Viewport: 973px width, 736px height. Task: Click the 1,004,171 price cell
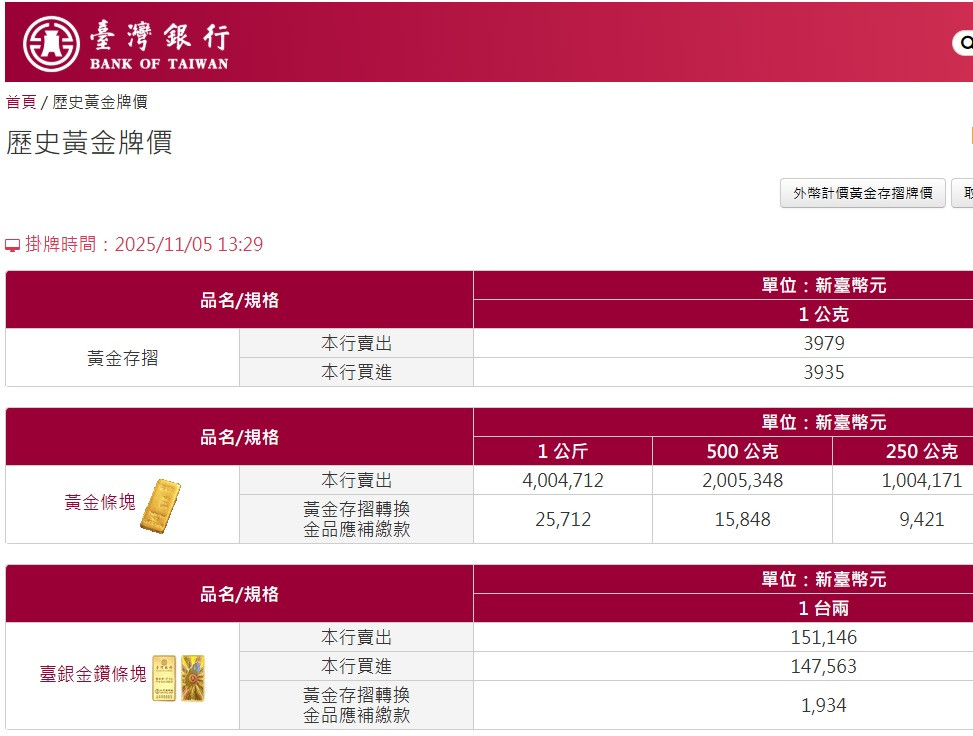pyautogui.click(x=921, y=480)
